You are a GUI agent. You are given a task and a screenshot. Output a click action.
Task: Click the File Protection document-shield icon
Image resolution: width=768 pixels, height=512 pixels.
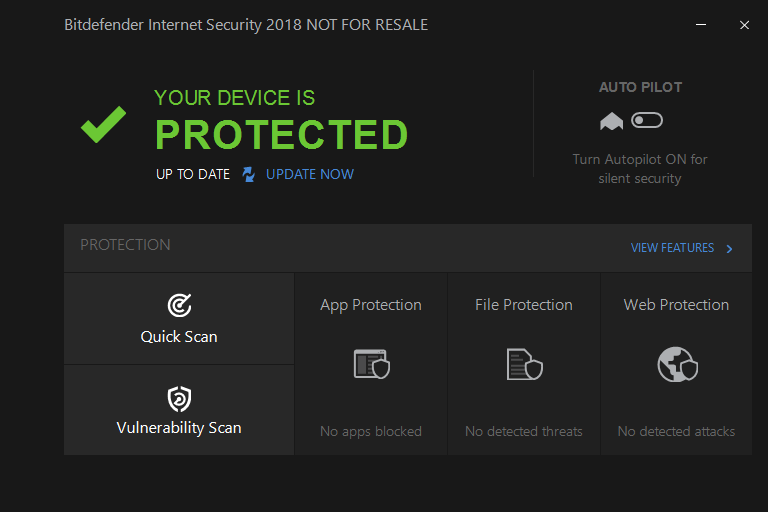coord(524,364)
